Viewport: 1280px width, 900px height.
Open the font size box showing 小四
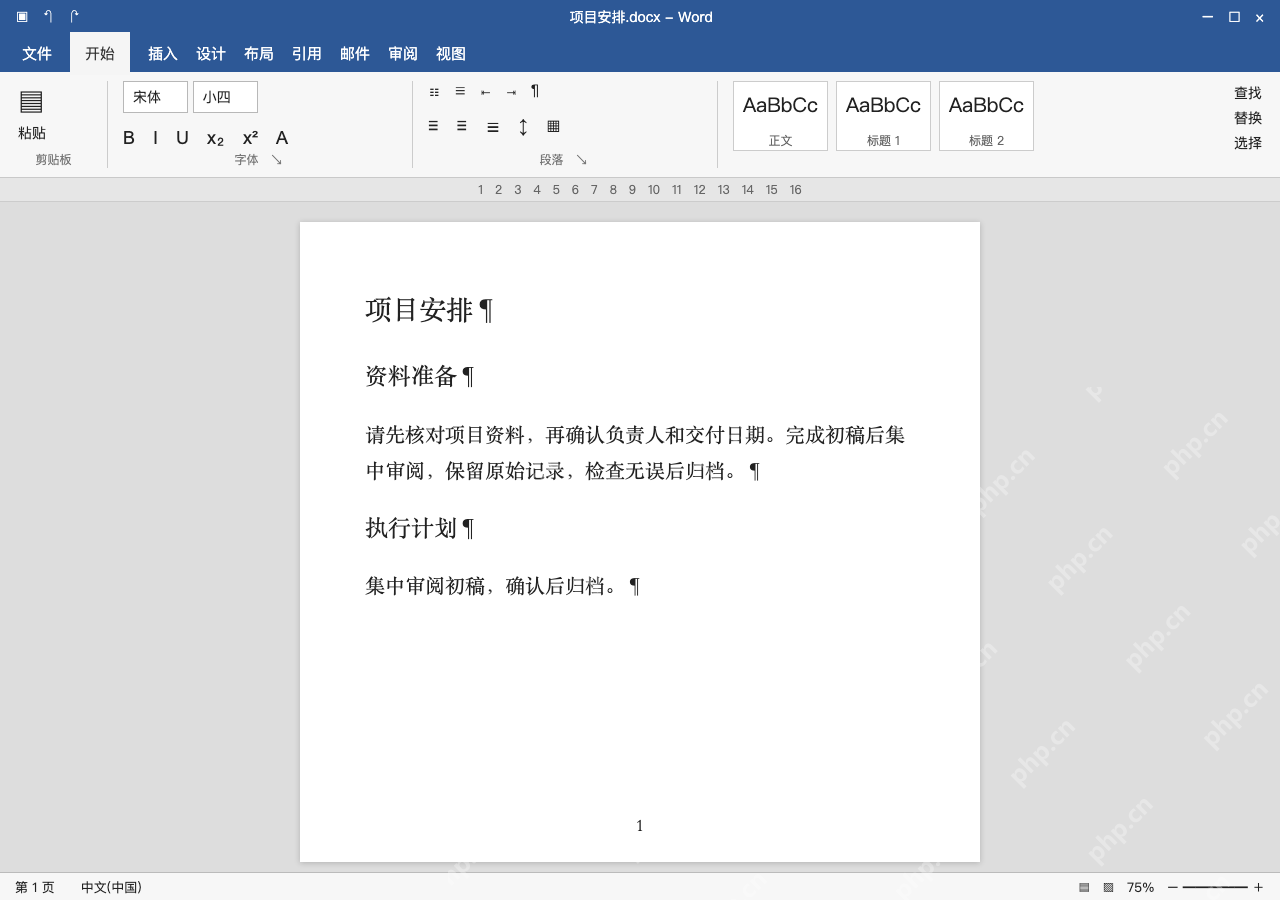[225, 97]
